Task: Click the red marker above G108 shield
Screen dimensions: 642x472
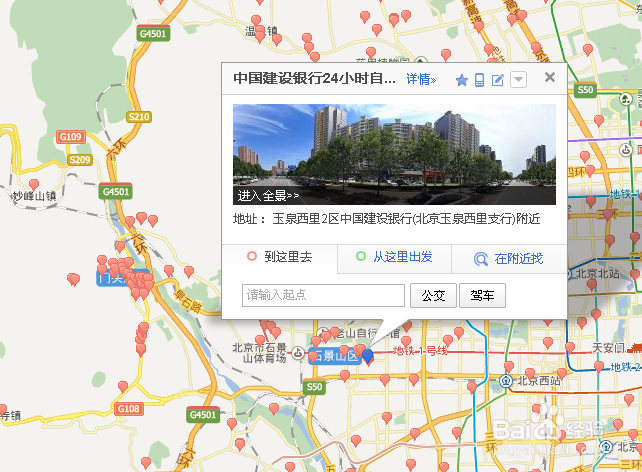Action: coord(123,387)
